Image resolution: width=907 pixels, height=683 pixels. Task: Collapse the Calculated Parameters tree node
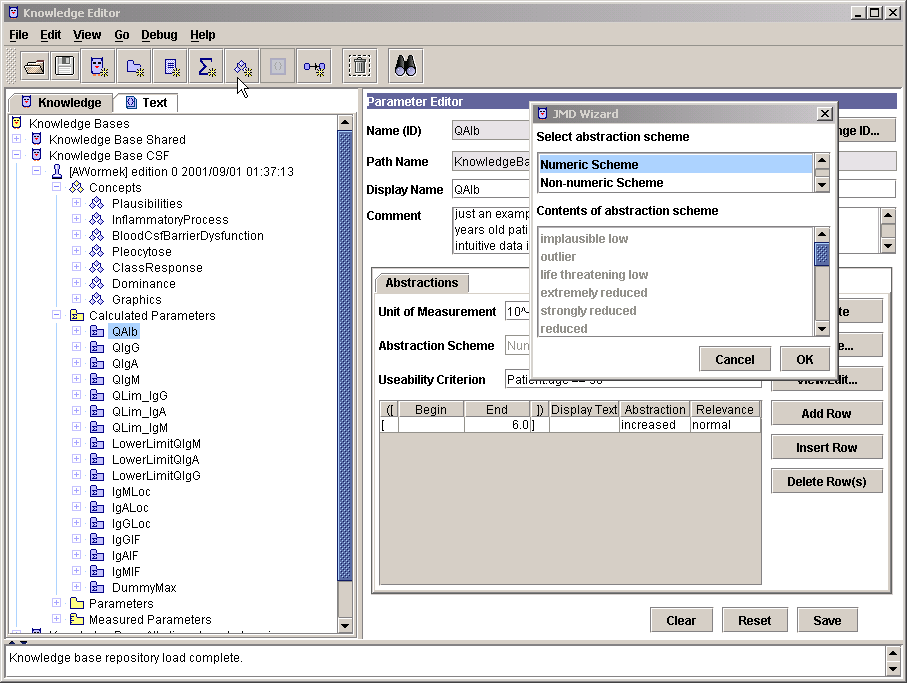click(x=57, y=316)
